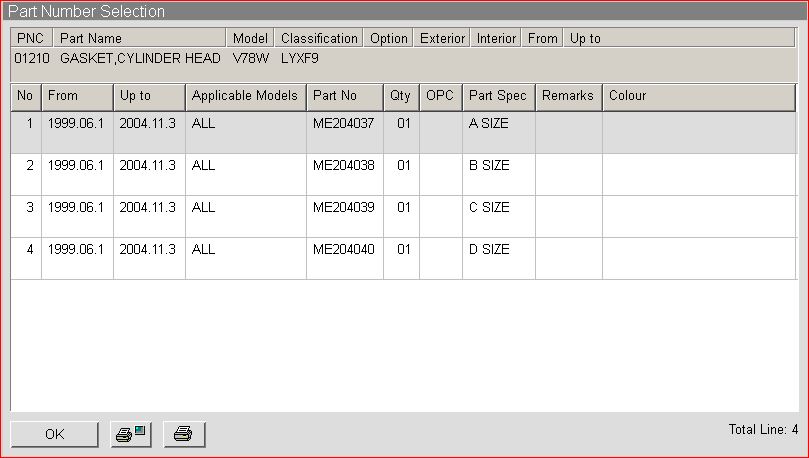Viewport: 809px width, 458px height.
Task: Click the No column header
Action: click(x=26, y=96)
